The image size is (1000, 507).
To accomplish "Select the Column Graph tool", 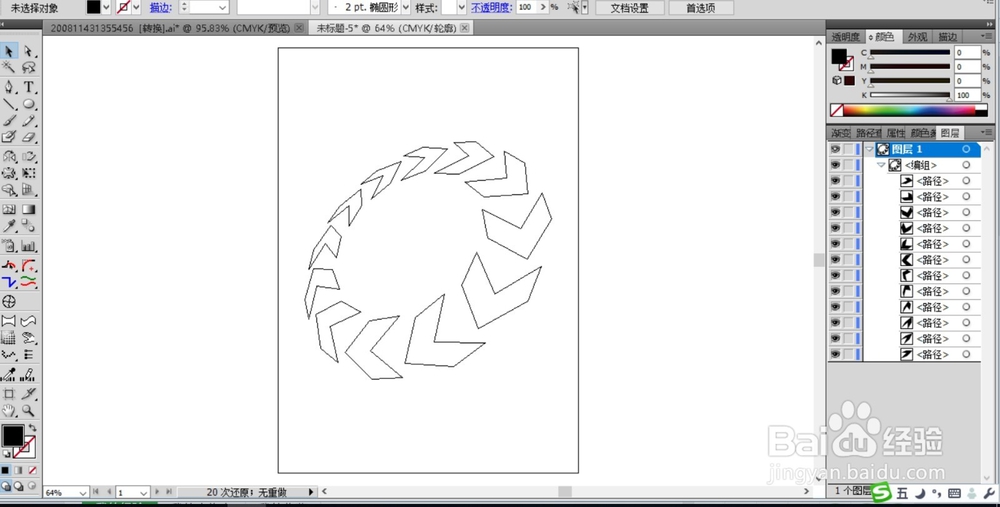I will (x=29, y=246).
